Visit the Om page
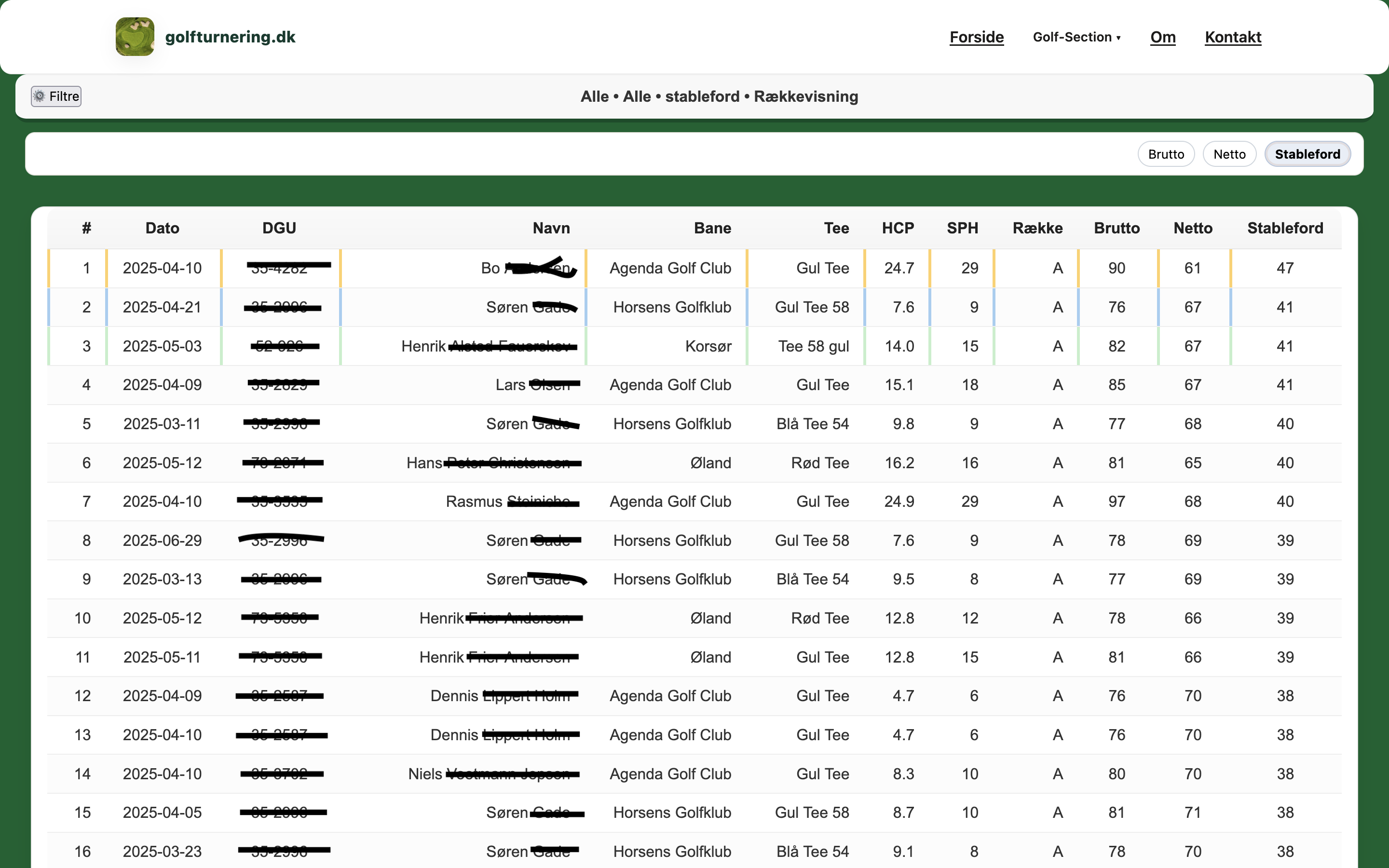The image size is (1389, 868). tap(1163, 37)
